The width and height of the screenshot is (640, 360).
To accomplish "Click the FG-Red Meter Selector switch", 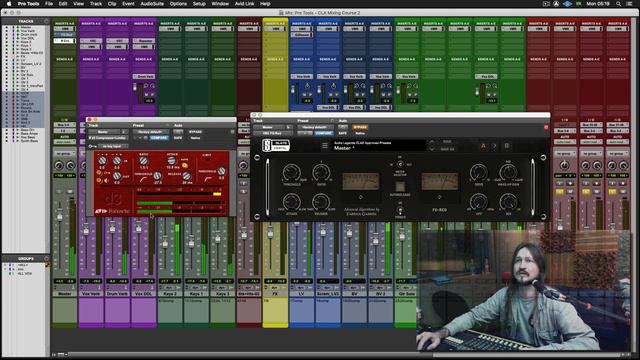I will [400, 164].
